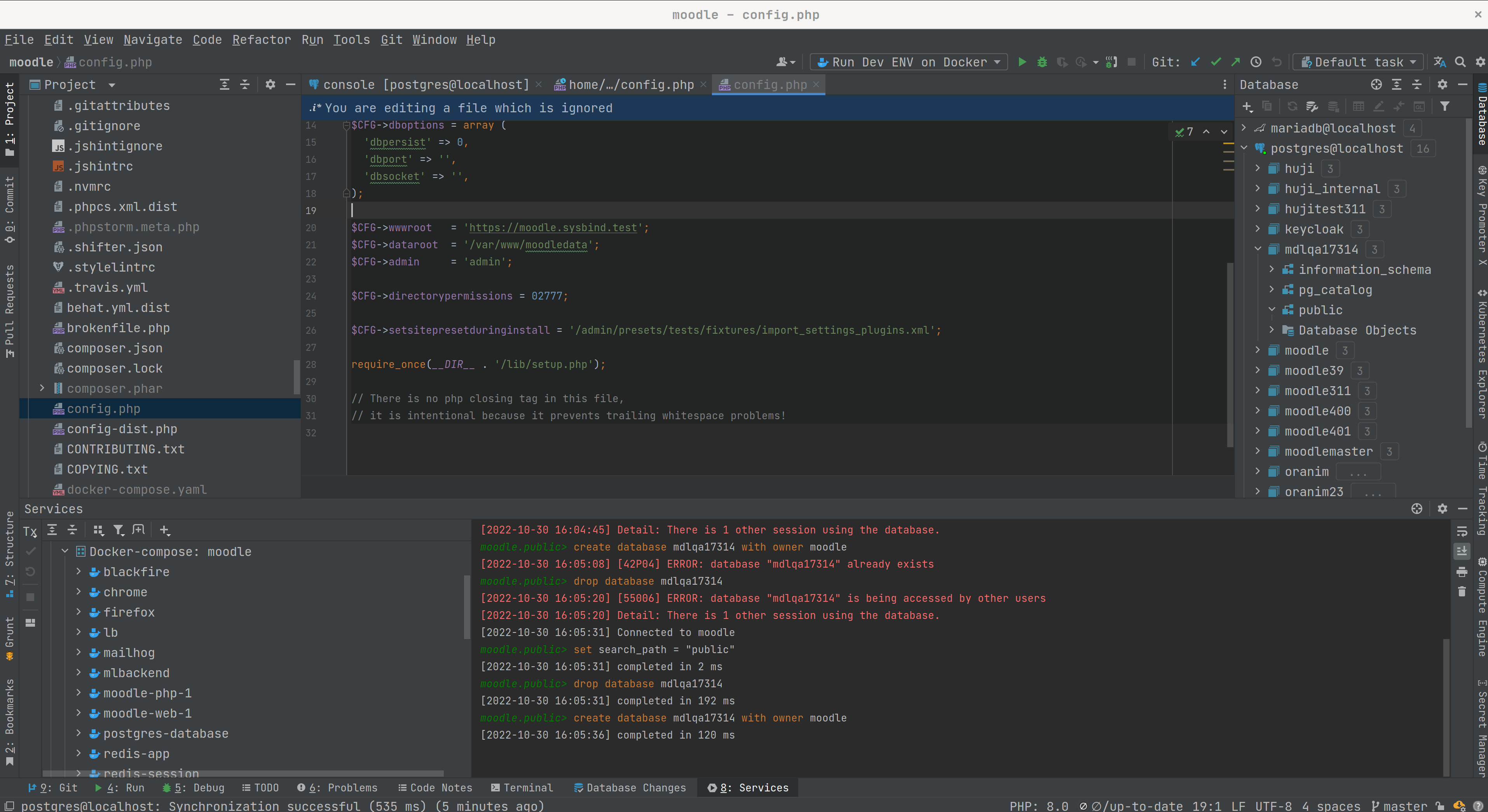Select config-dist.php in Project tree
This screenshot has width=1488, height=812.
click(122, 429)
